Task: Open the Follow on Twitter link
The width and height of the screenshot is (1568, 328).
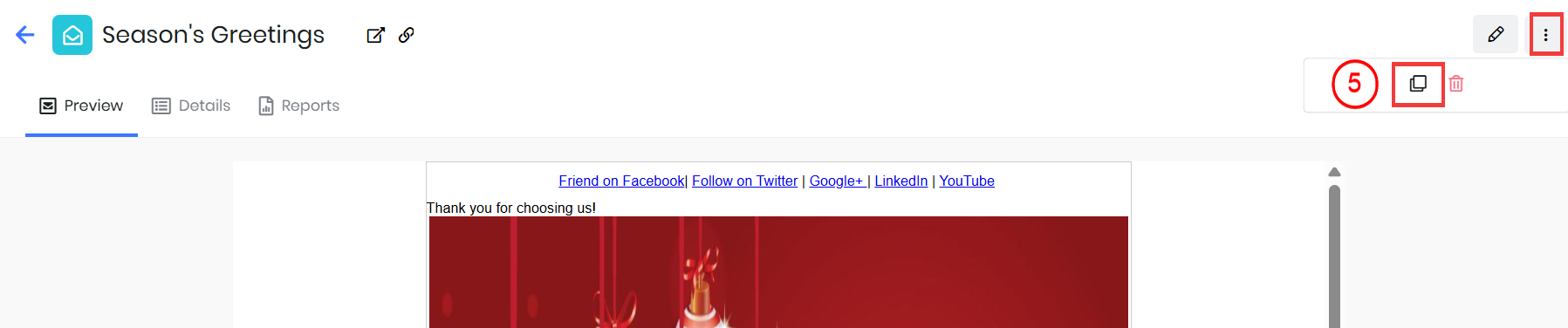Action: (744, 181)
